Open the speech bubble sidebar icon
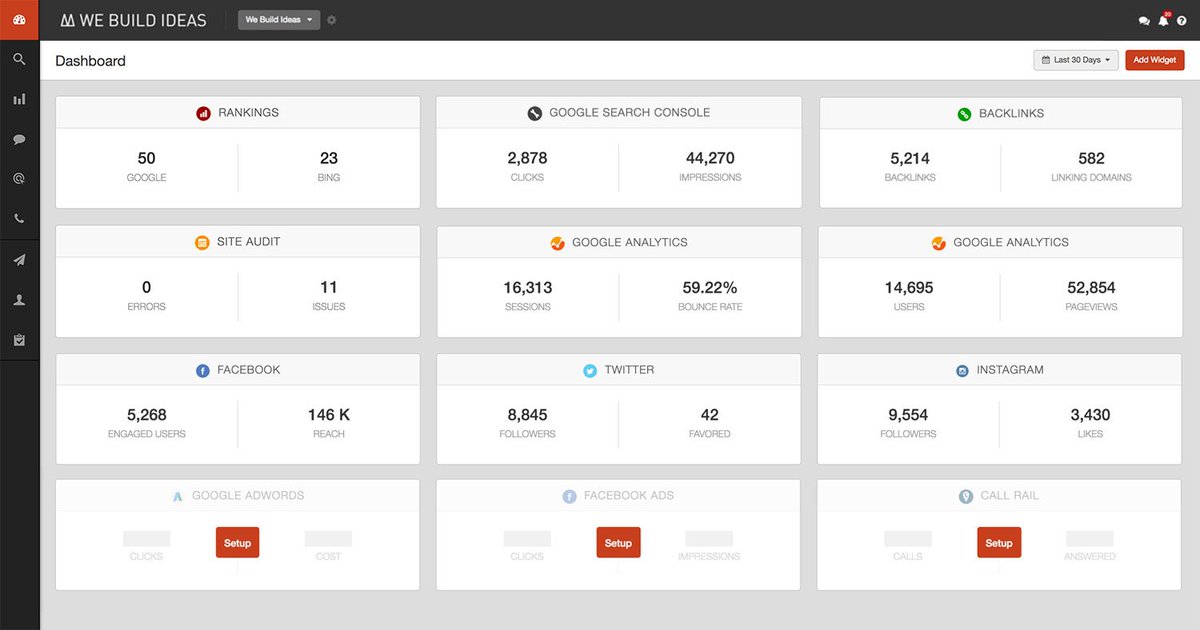1200x630 pixels. (x=19, y=140)
